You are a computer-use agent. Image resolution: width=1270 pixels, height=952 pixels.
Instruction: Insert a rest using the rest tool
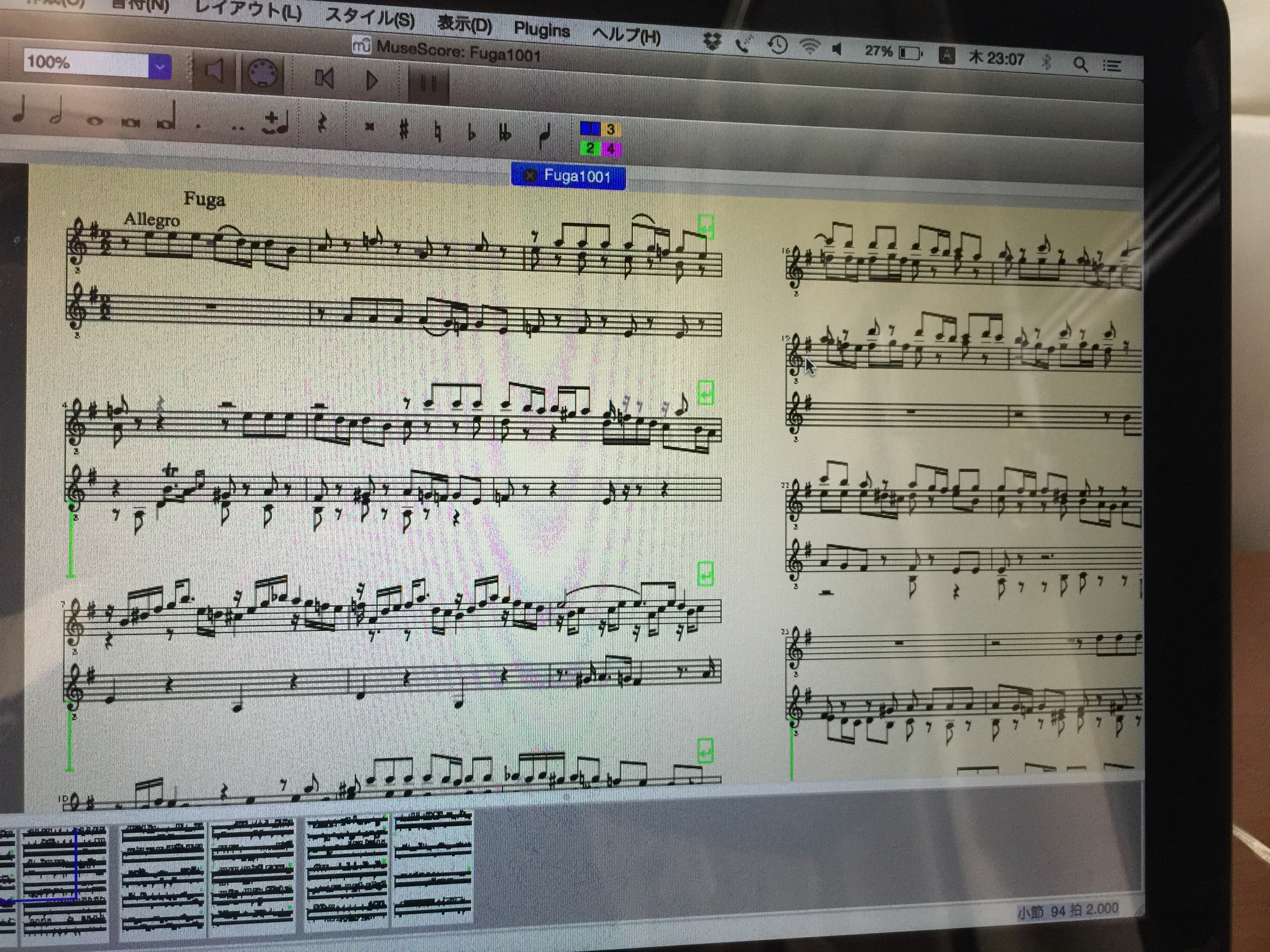coord(322,123)
